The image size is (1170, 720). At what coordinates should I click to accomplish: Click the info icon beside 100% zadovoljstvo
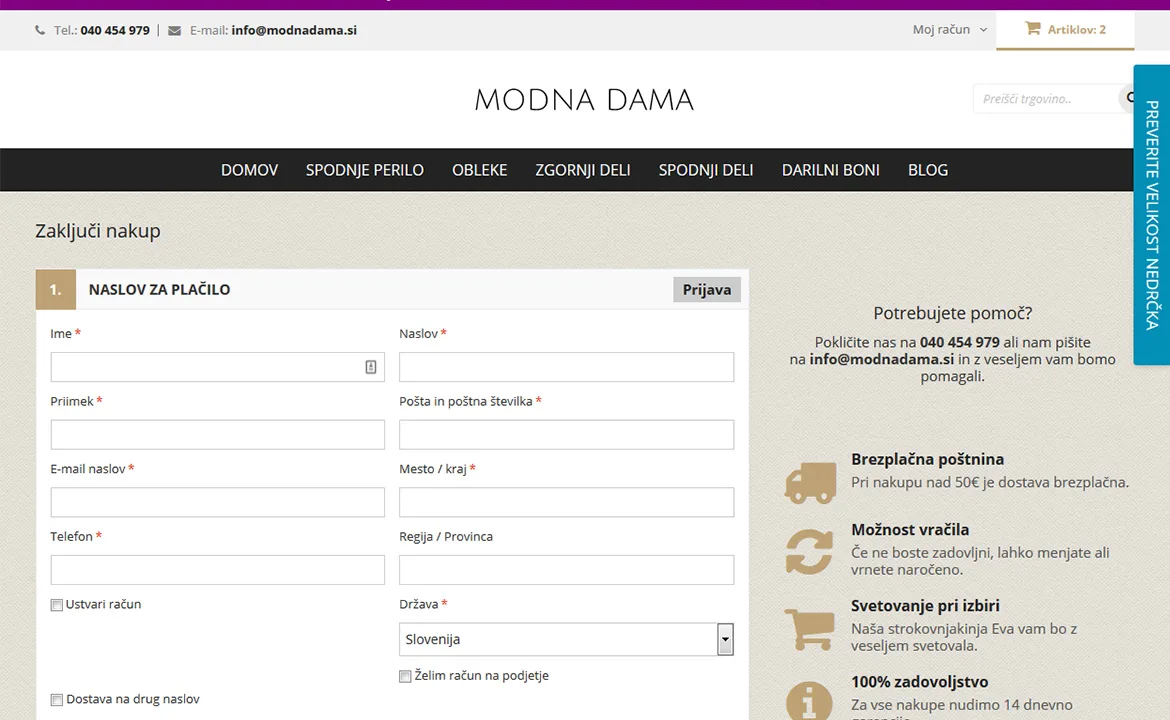pos(810,701)
